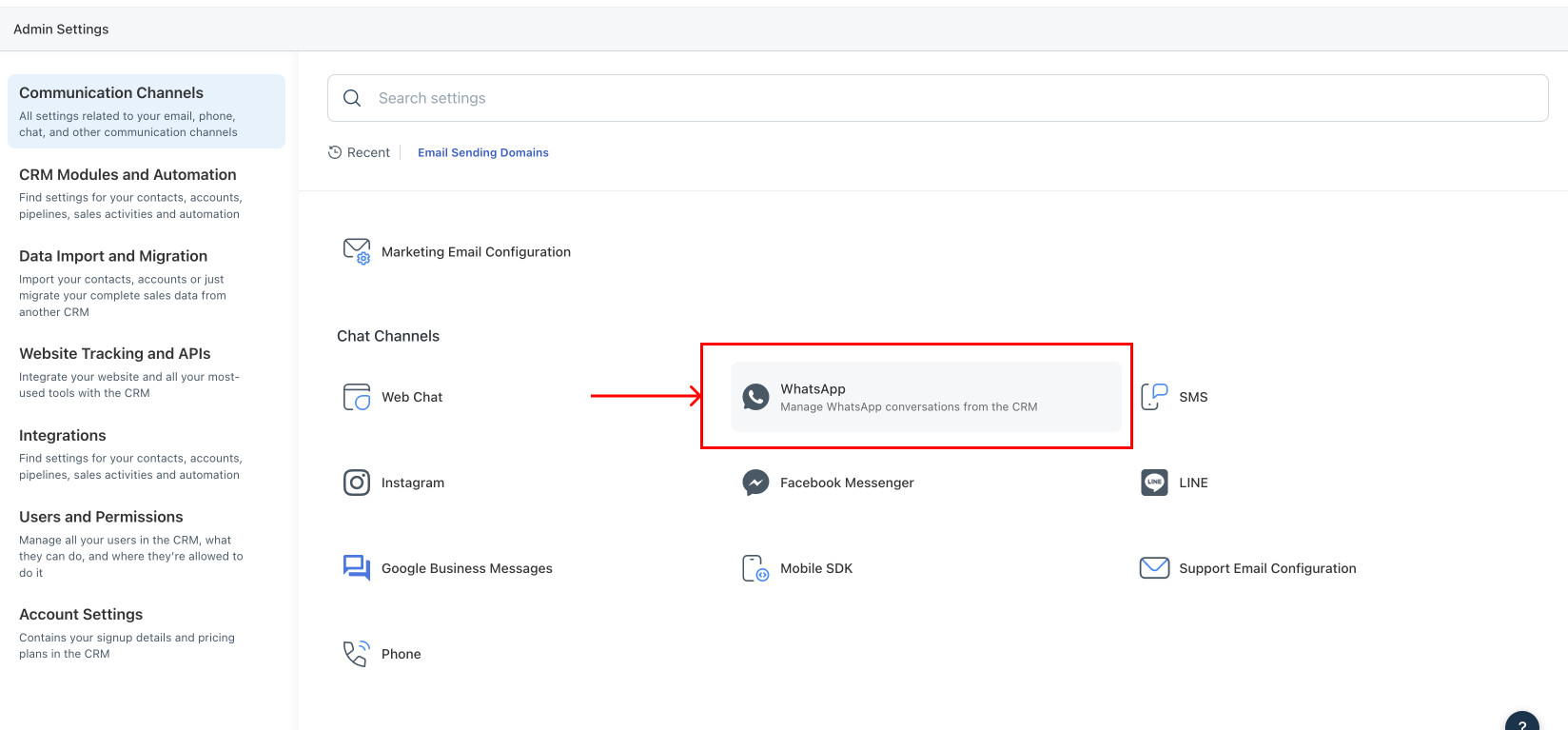Open Facebook Messenger label
1568x730 pixels.
pyautogui.click(x=847, y=483)
